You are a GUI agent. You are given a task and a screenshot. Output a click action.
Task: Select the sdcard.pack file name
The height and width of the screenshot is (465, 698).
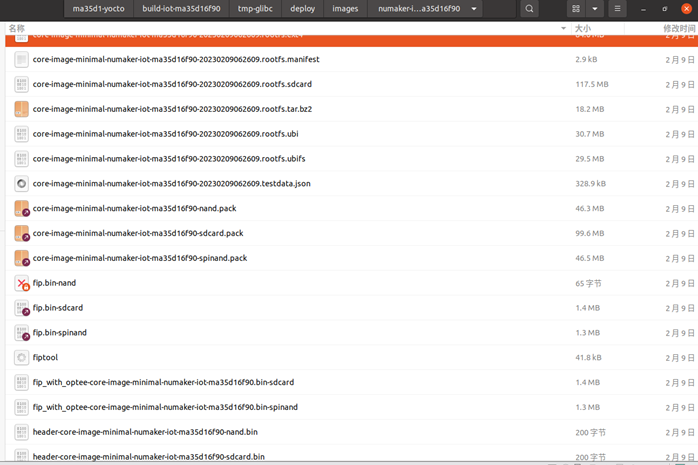point(138,233)
